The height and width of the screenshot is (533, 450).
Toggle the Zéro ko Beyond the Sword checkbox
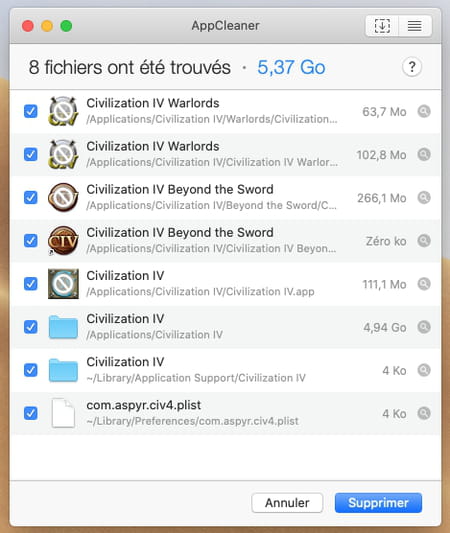point(31,241)
